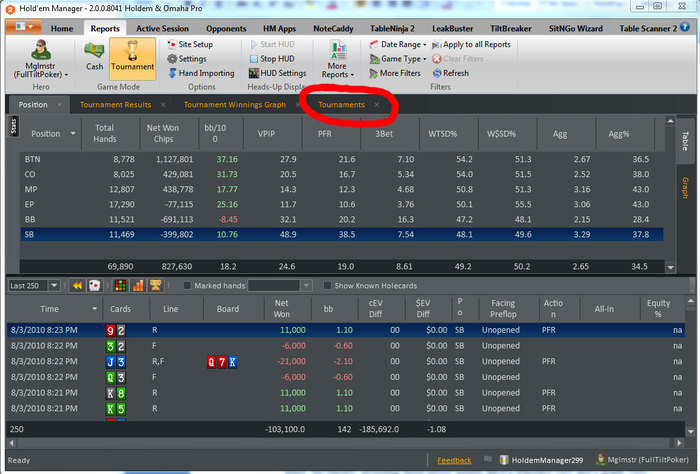The width and height of the screenshot is (700, 474).
Task: Click Stop HUD
Action: click(x=272, y=58)
